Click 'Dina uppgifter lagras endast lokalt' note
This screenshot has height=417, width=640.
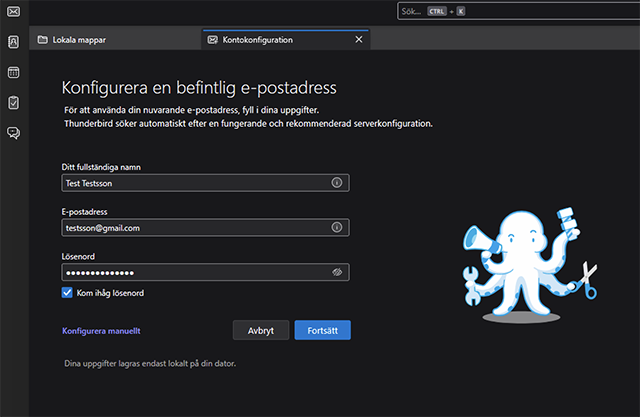point(150,364)
